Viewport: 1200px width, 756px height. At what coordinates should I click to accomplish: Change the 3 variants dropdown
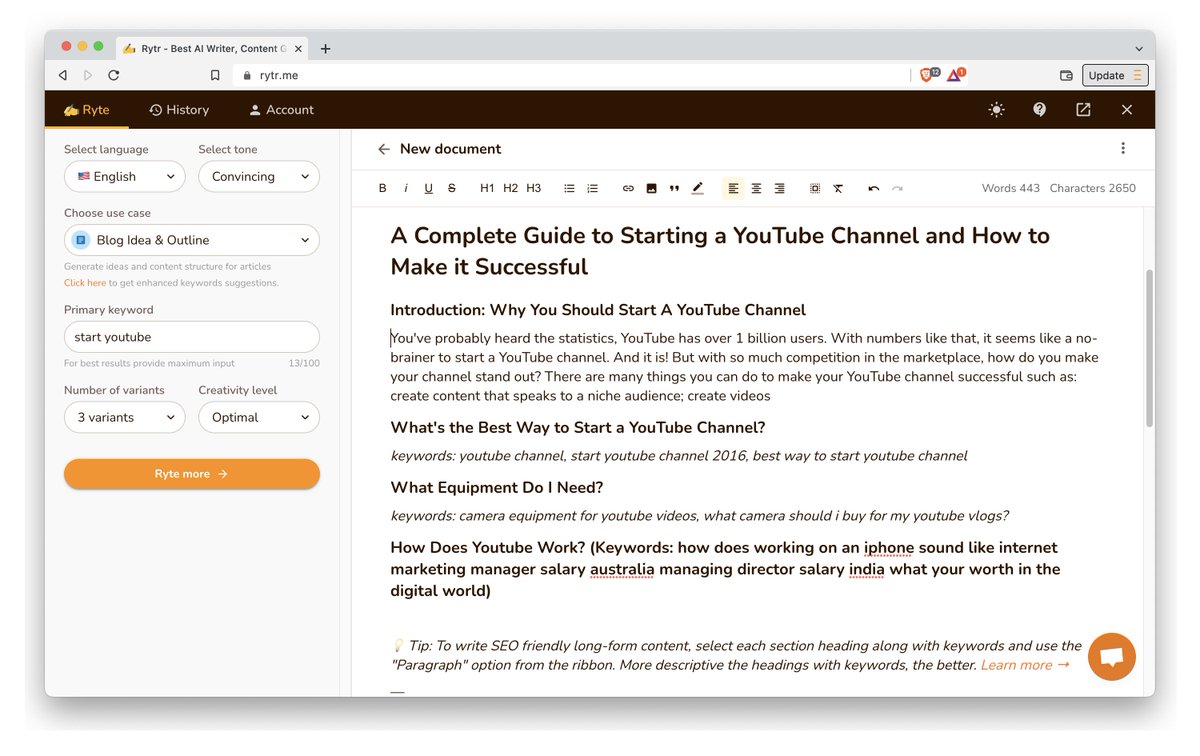pyautogui.click(x=125, y=417)
